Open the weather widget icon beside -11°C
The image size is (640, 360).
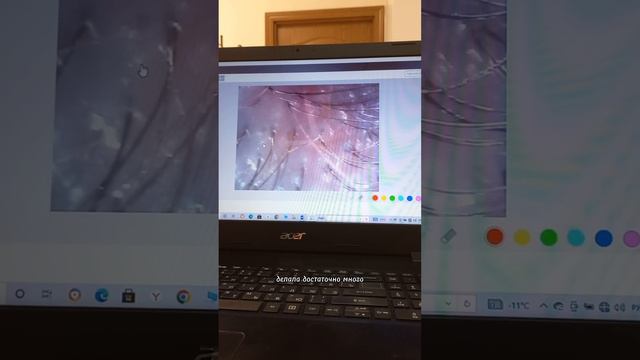click(x=495, y=304)
